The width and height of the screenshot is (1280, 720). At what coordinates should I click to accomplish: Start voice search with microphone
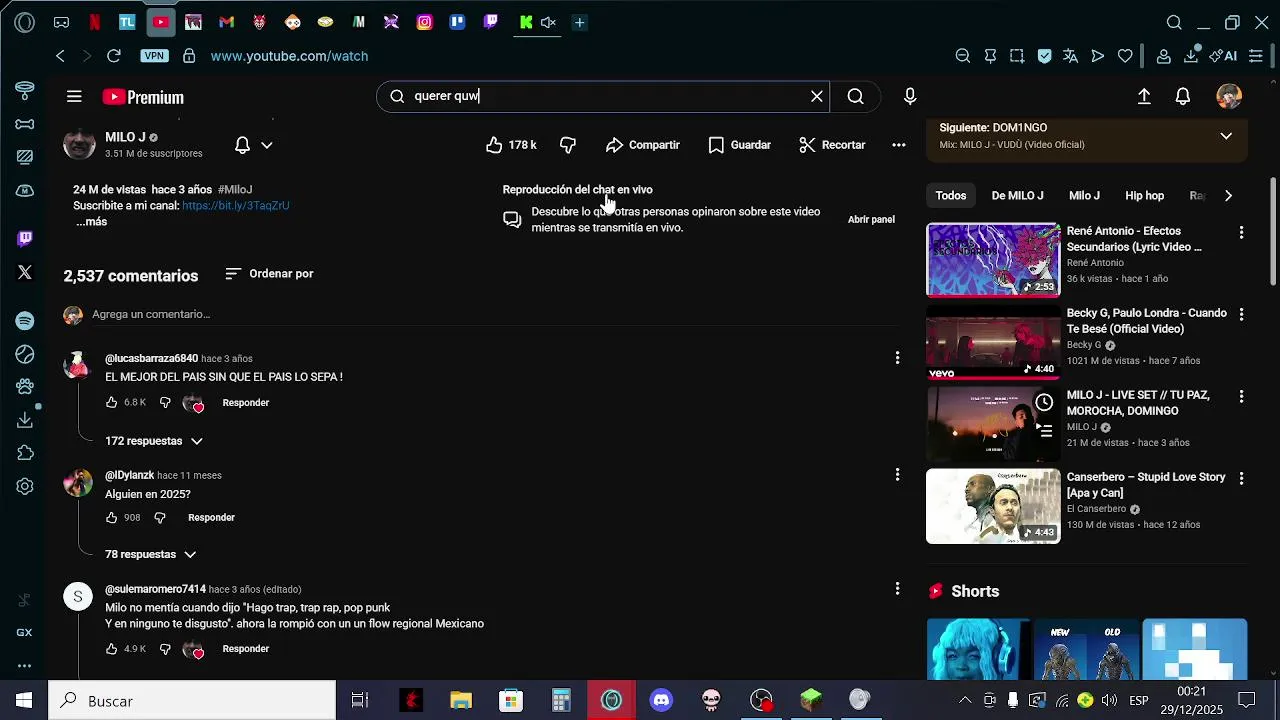click(910, 96)
